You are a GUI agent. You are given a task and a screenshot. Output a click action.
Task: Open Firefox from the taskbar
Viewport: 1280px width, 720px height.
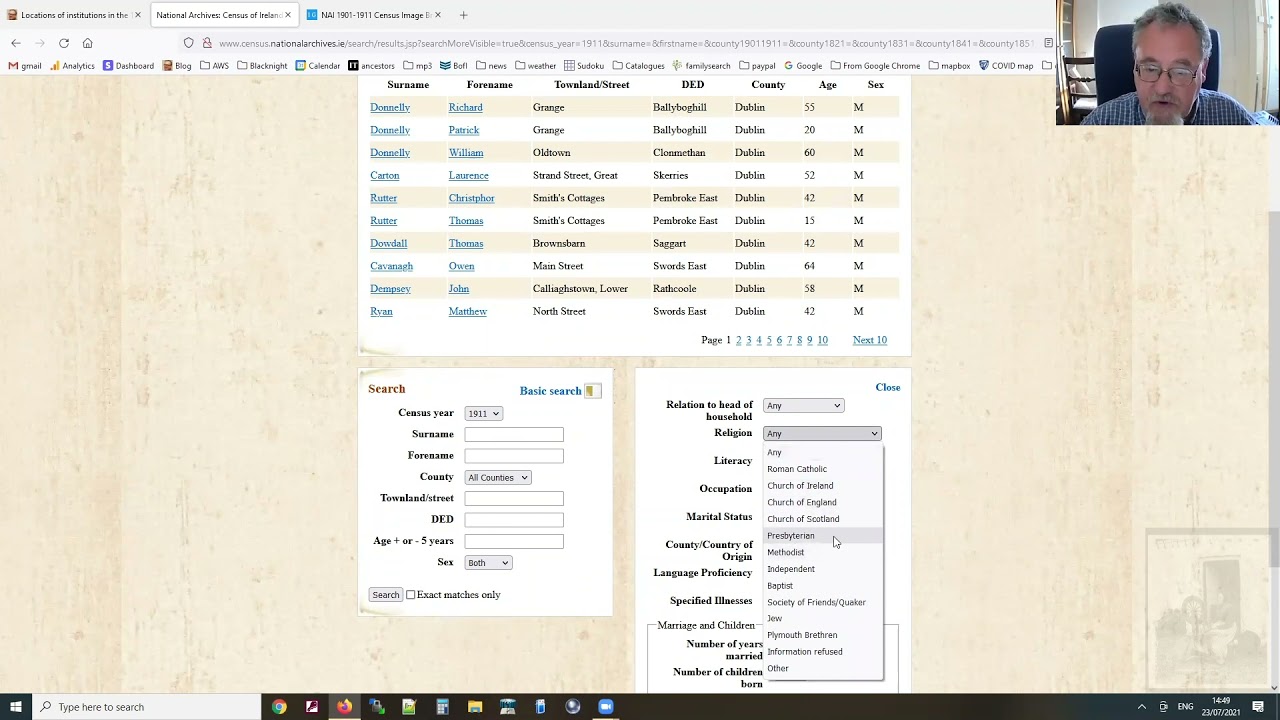pyautogui.click(x=344, y=707)
